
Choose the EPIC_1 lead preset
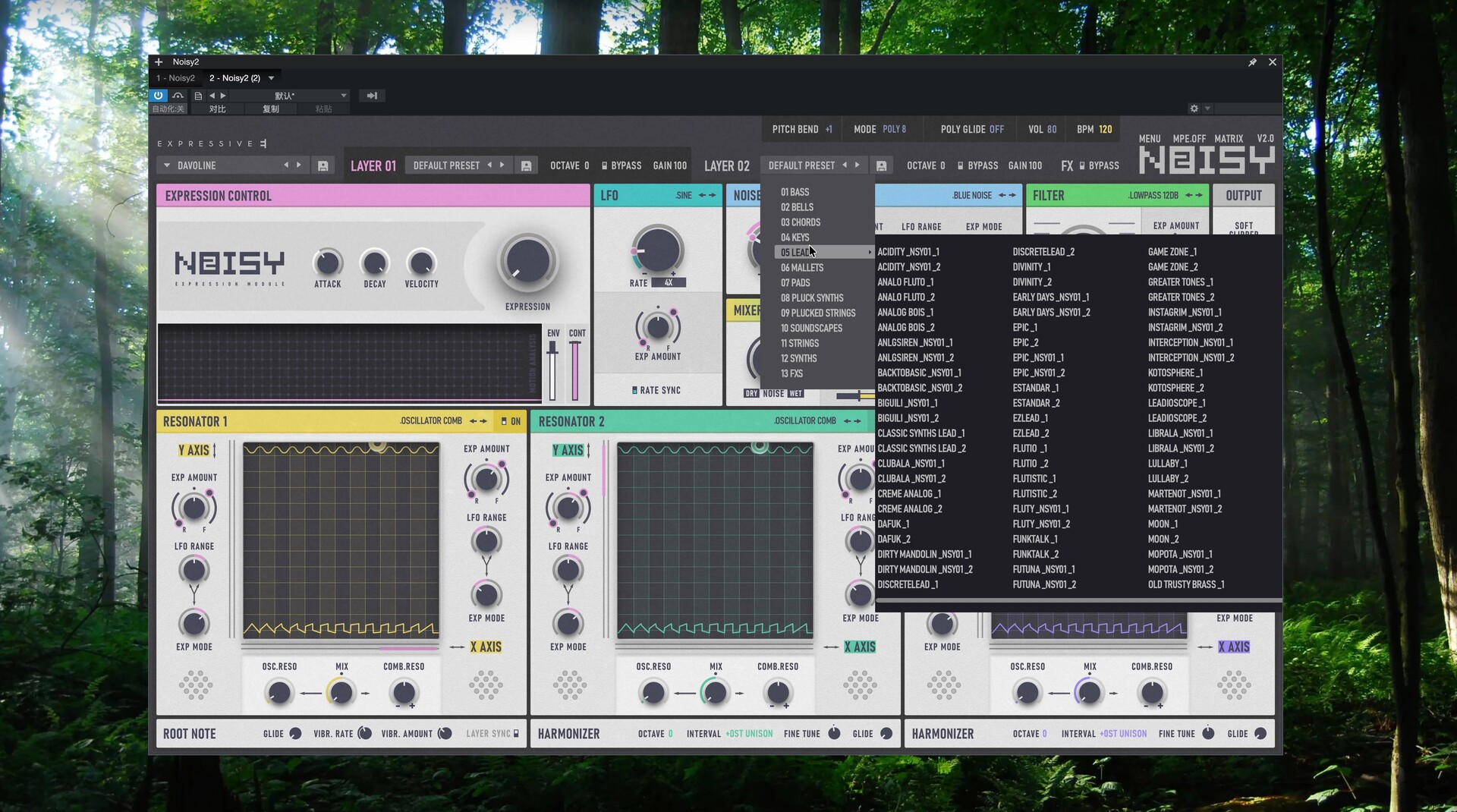coord(1025,328)
